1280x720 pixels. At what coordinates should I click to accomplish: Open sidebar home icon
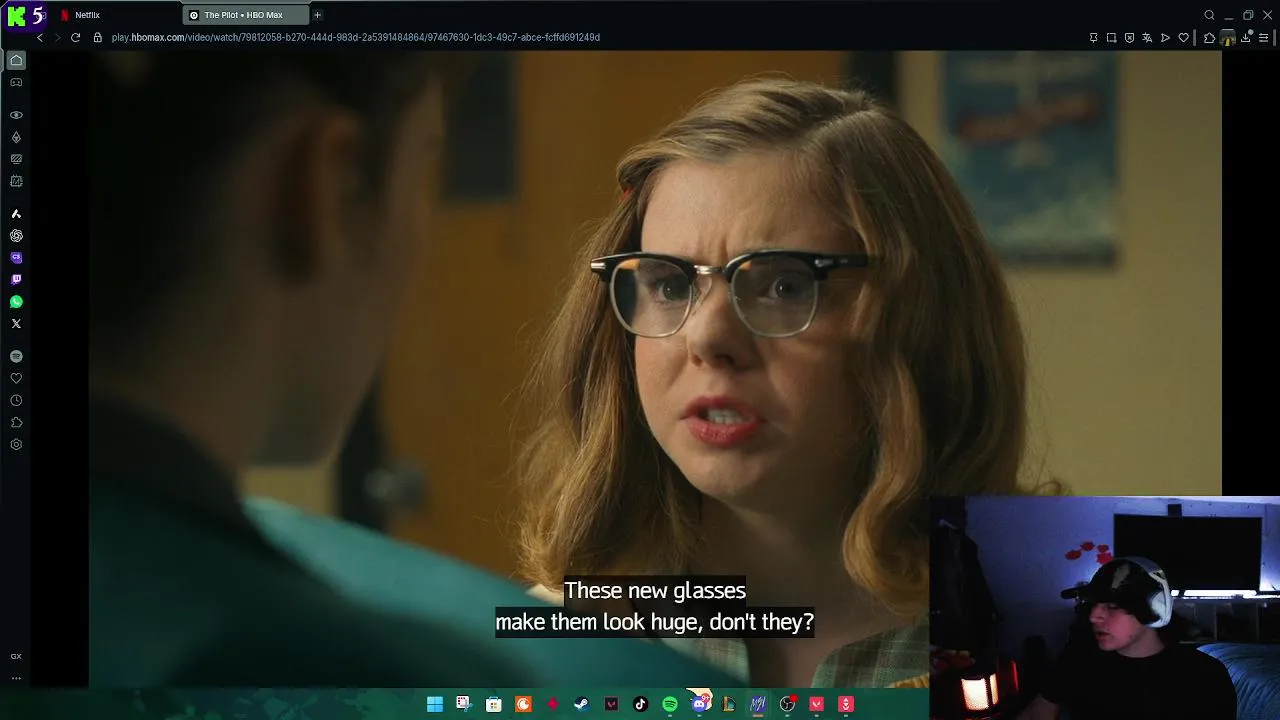point(16,60)
